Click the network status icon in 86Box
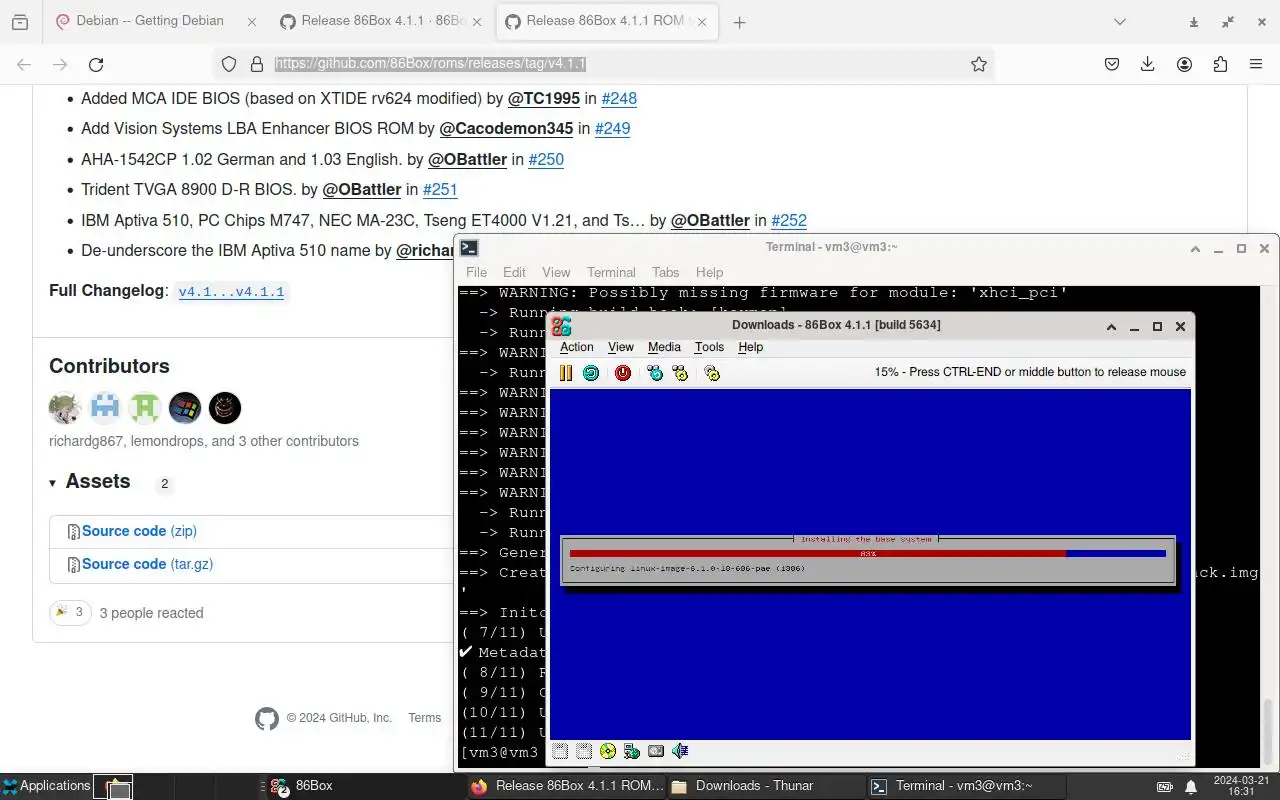This screenshot has width=1280, height=800. pos(632,751)
